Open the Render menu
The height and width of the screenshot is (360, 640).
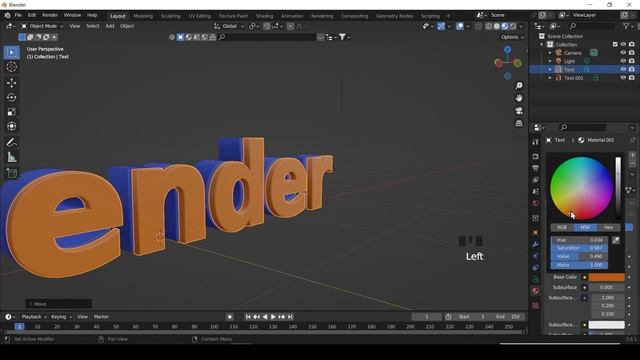click(50, 15)
